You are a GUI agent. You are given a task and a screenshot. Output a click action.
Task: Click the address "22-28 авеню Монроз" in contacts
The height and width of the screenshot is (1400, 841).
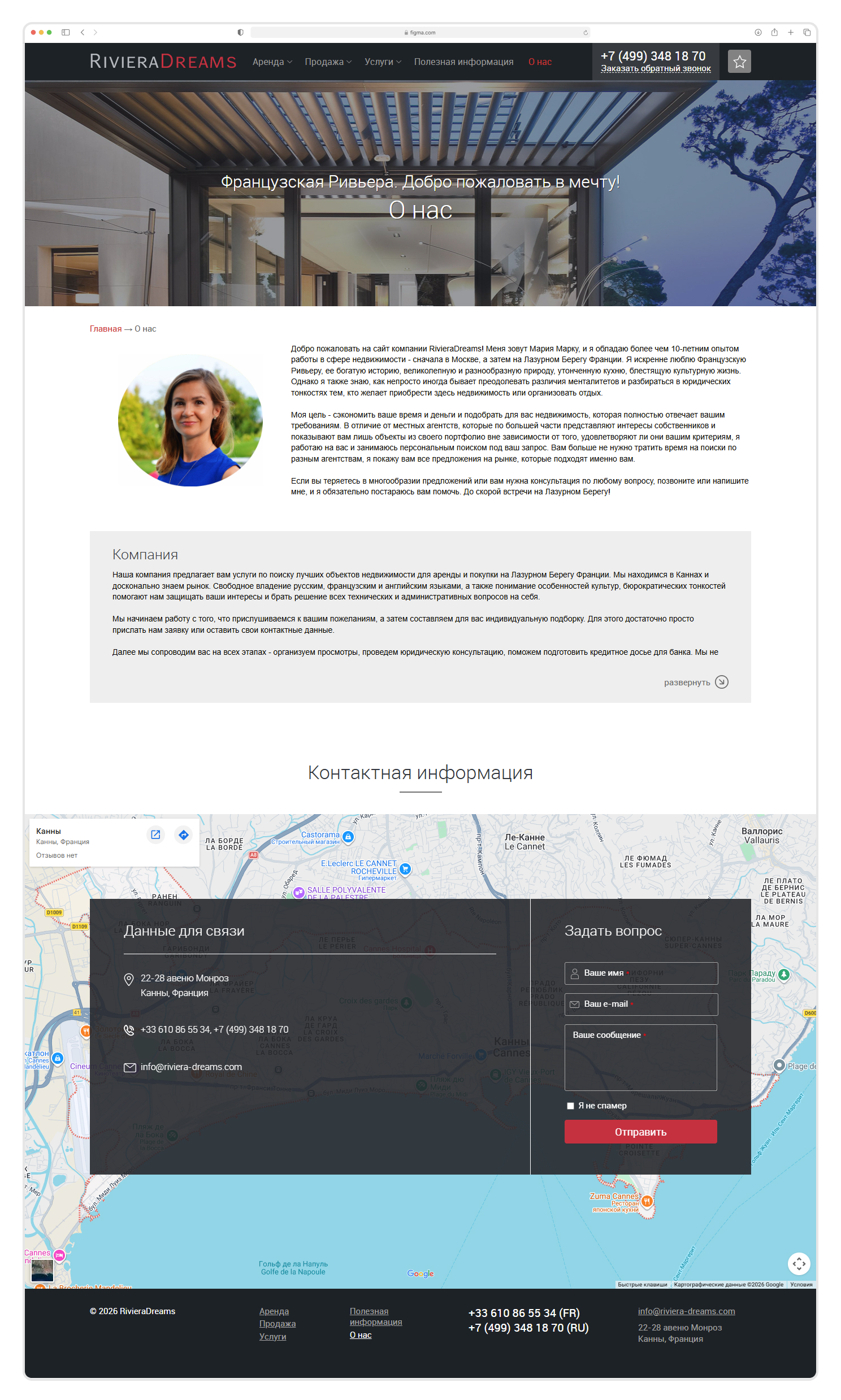click(185, 978)
